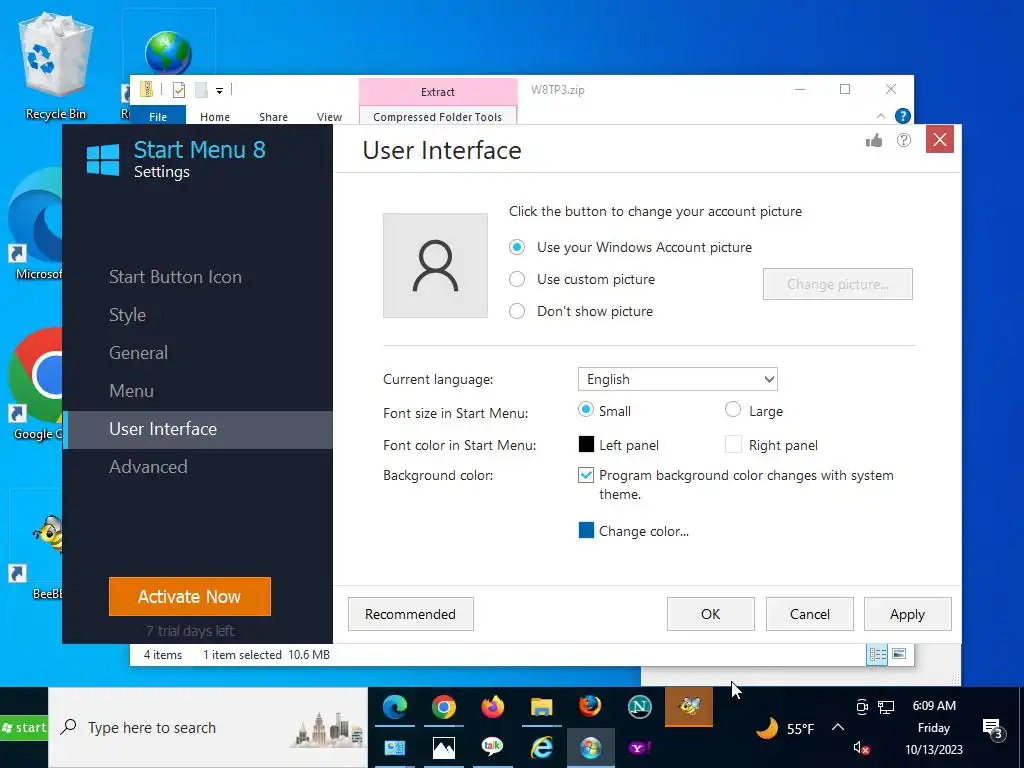The width and height of the screenshot is (1024, 768).
Task: Click the Recommended button
Action: 410,614
